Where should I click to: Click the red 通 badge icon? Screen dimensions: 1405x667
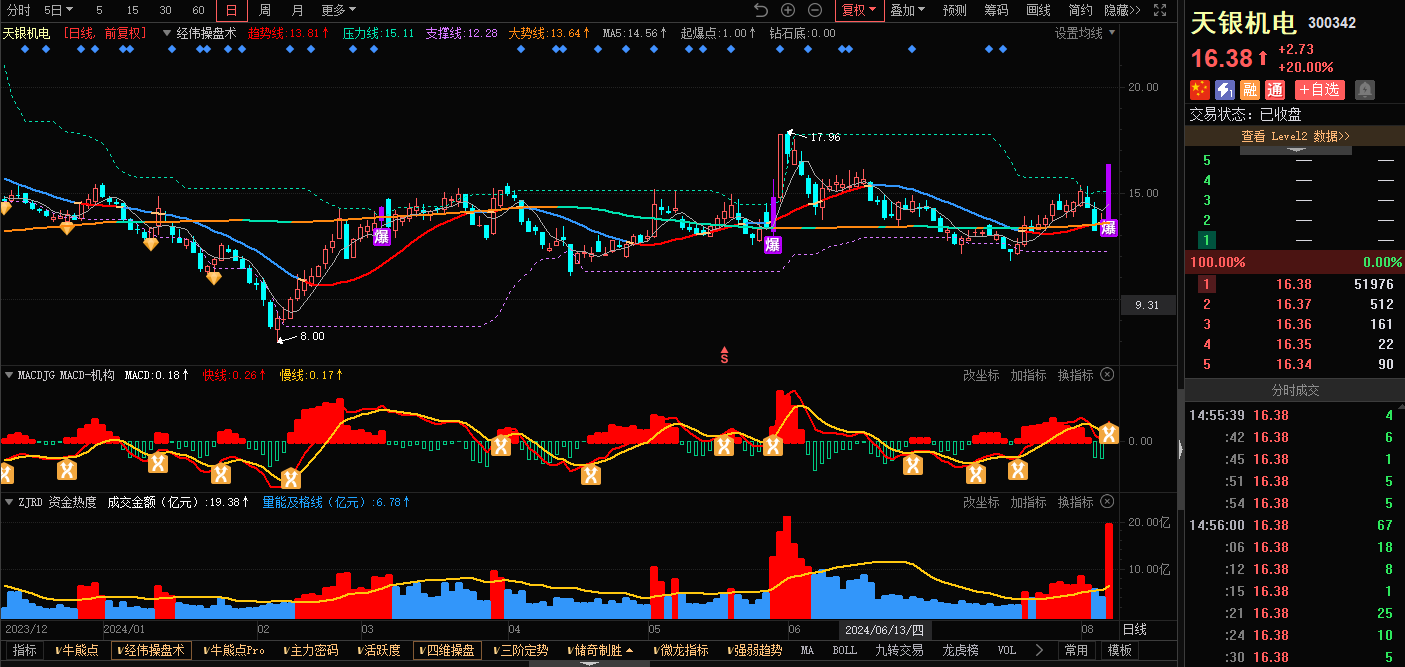pos(1275,90)
